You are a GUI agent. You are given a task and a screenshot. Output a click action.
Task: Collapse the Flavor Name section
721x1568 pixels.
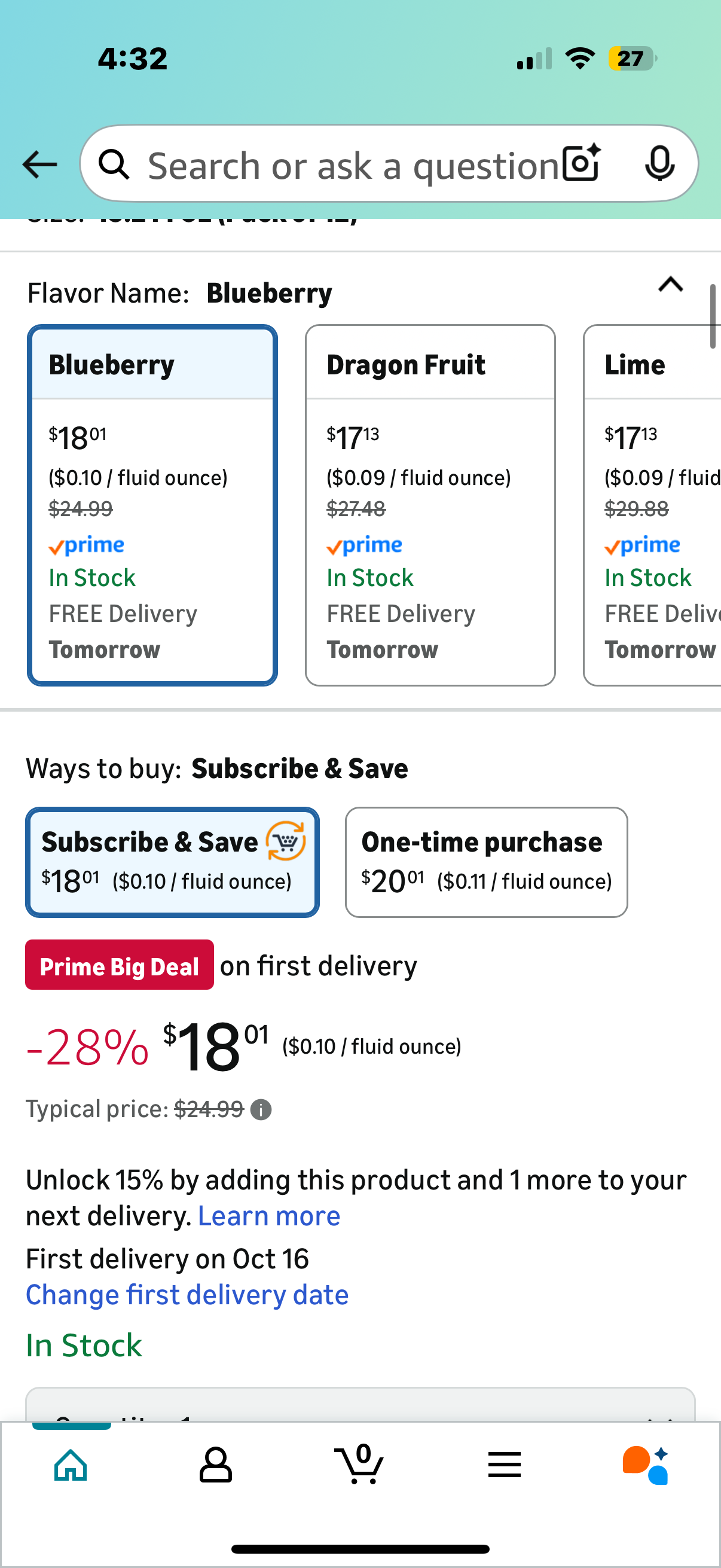[671, 285]
